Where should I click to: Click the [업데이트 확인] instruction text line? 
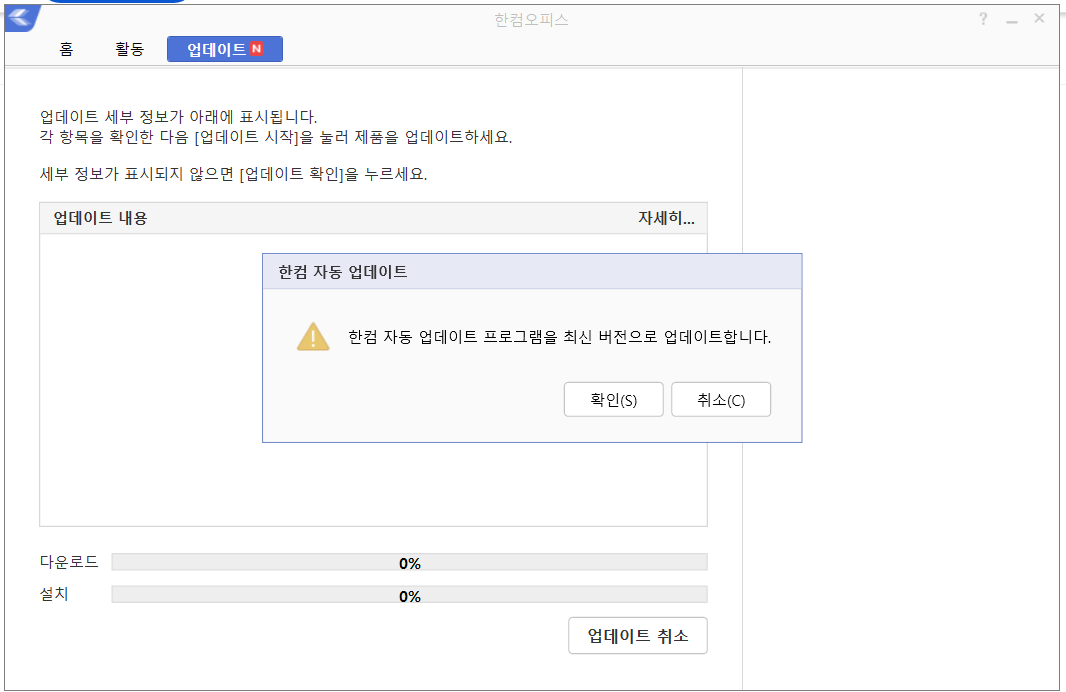pos(233,174)
